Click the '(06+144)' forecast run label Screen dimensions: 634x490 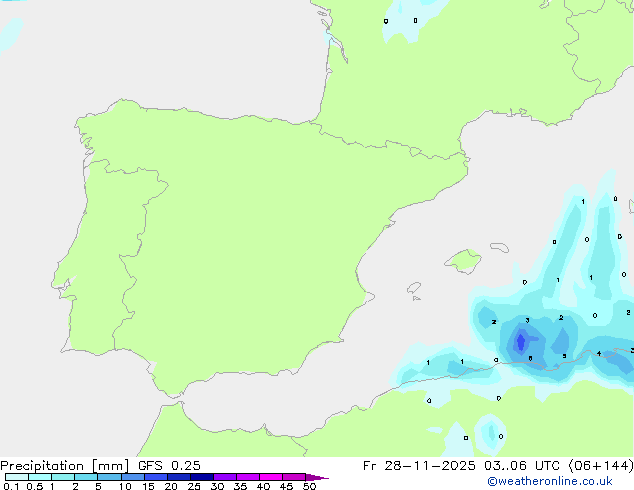click(601, 466)
